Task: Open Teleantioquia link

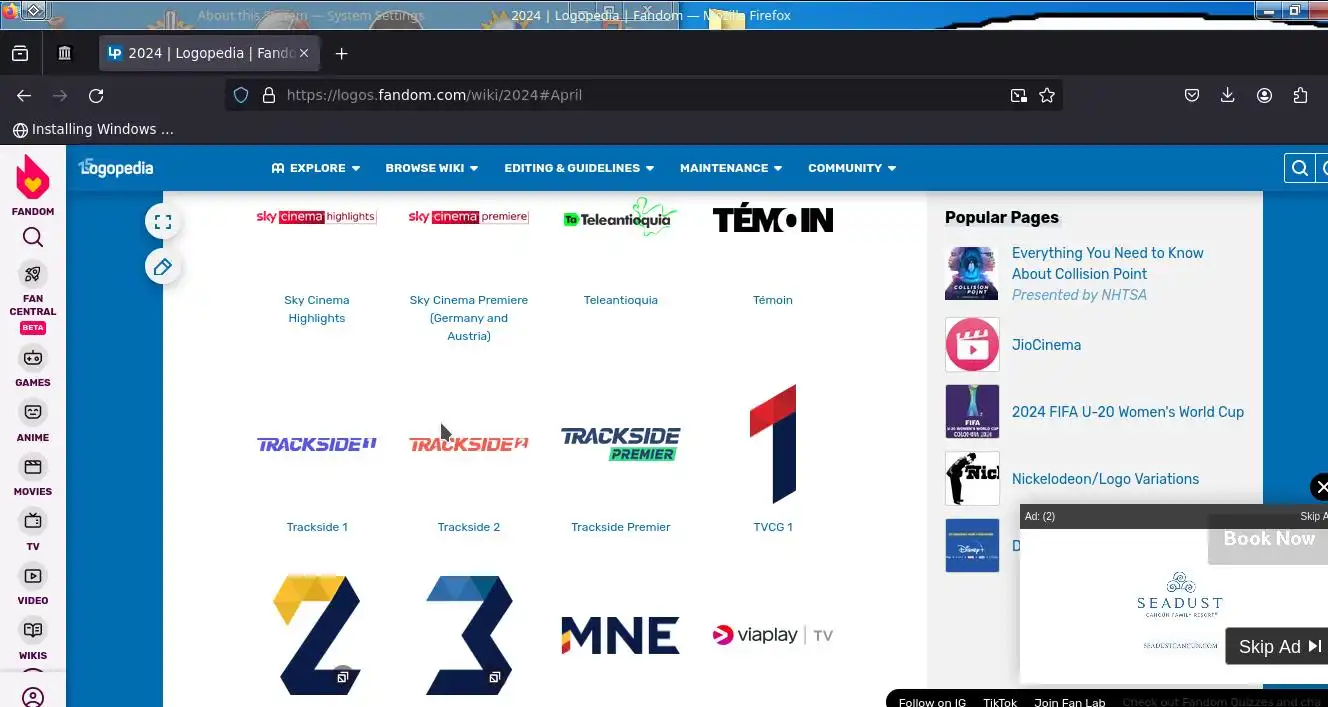Action: (x=621, y=300)
